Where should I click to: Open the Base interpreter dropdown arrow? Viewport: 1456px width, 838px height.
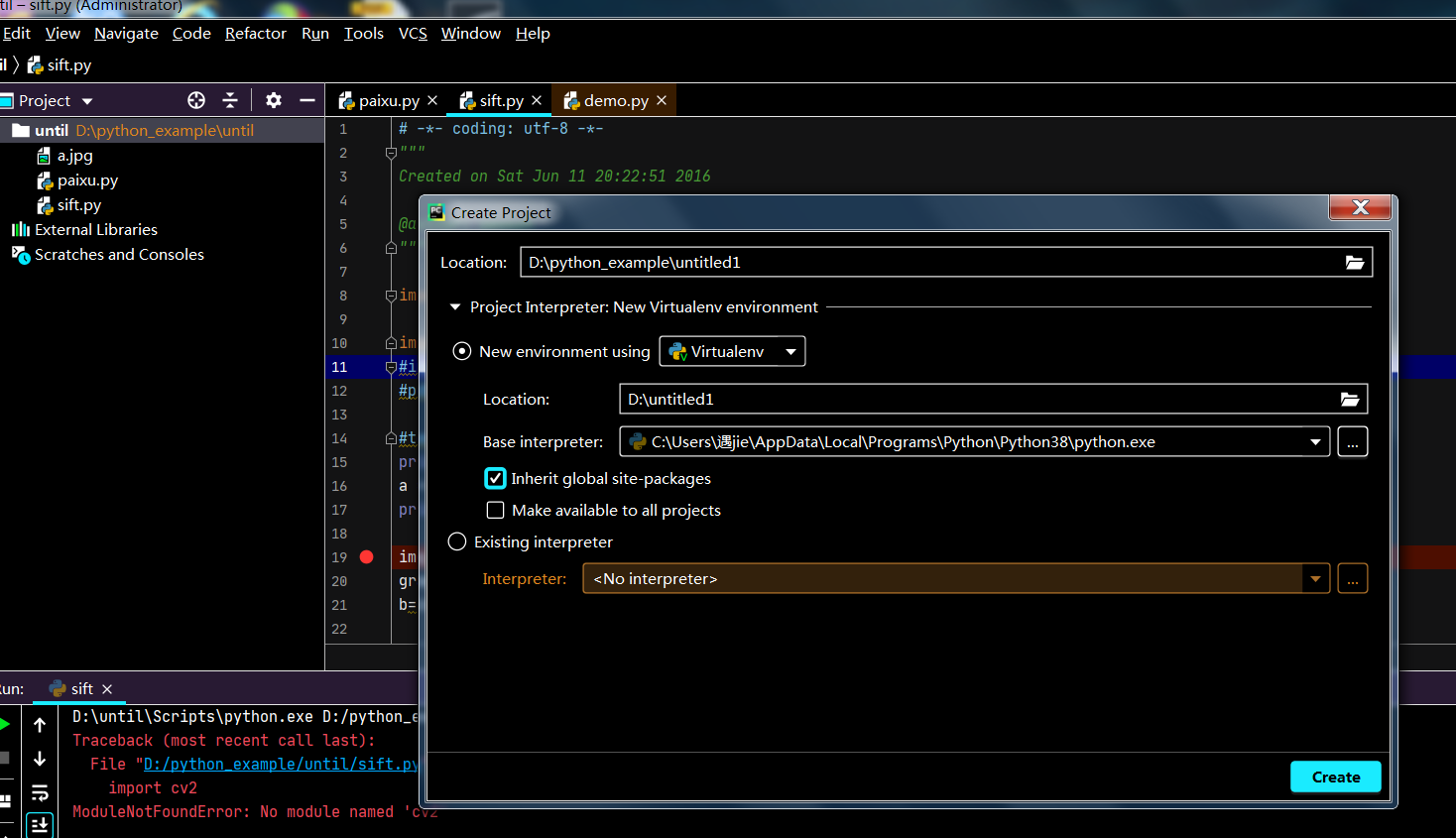[1316, 442]
